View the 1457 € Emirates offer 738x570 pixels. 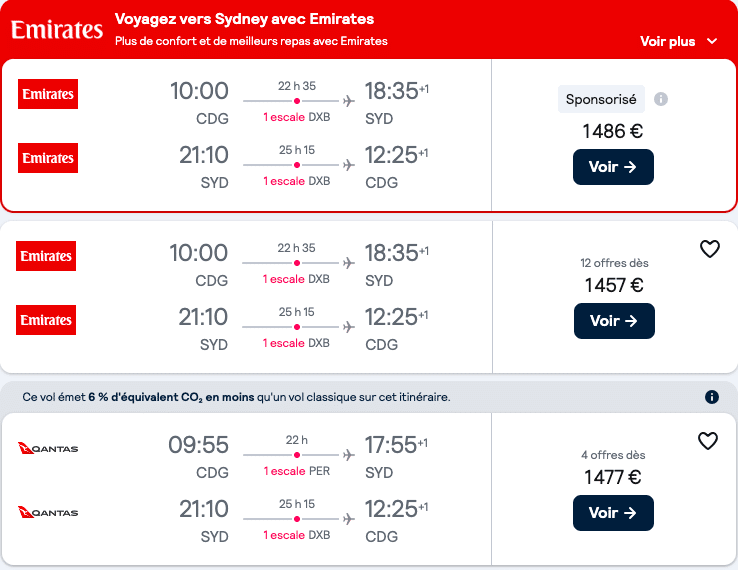[x=614, y=321]
